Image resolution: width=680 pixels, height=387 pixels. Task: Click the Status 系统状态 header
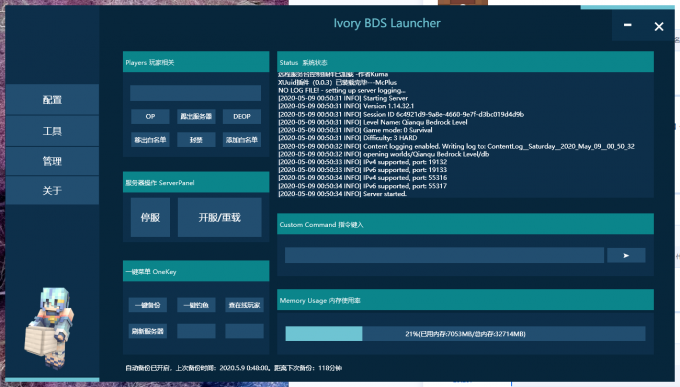point(465,62)
